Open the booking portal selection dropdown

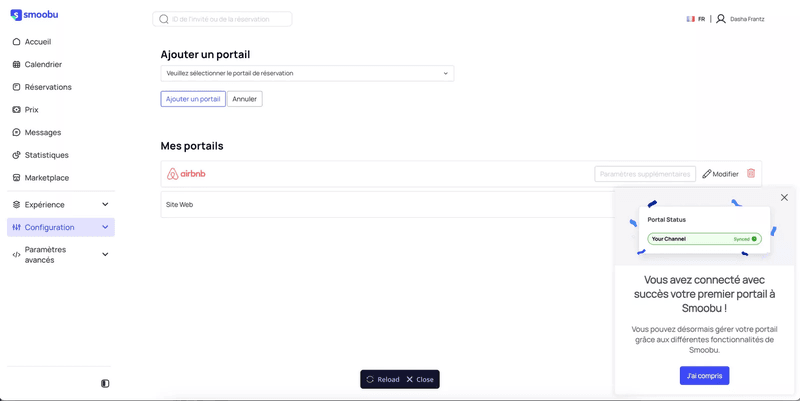[307, 73]
